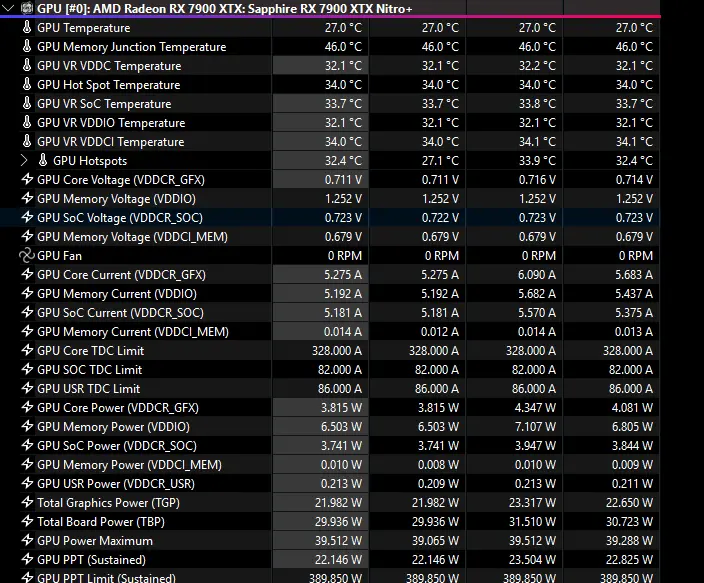704x583 pixels.
Task: Select GPU PPT (Sustained) label
Action: click(x=92, y=560)
